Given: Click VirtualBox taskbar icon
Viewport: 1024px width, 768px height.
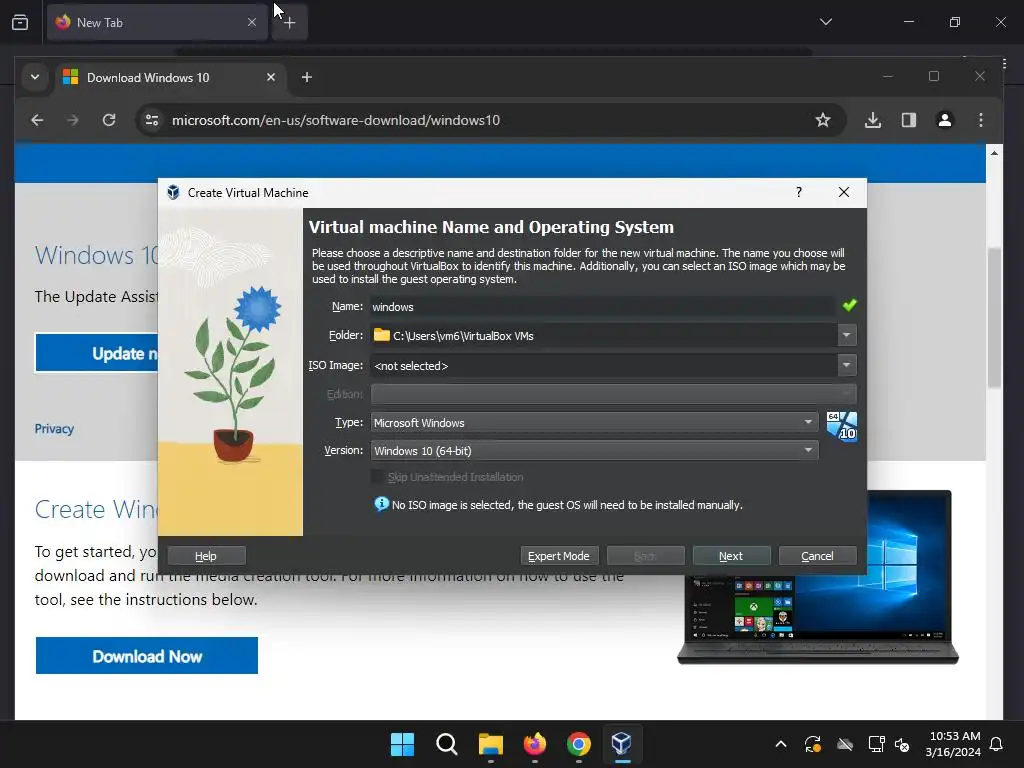Looking at the screenshot, I should [622, 744].
